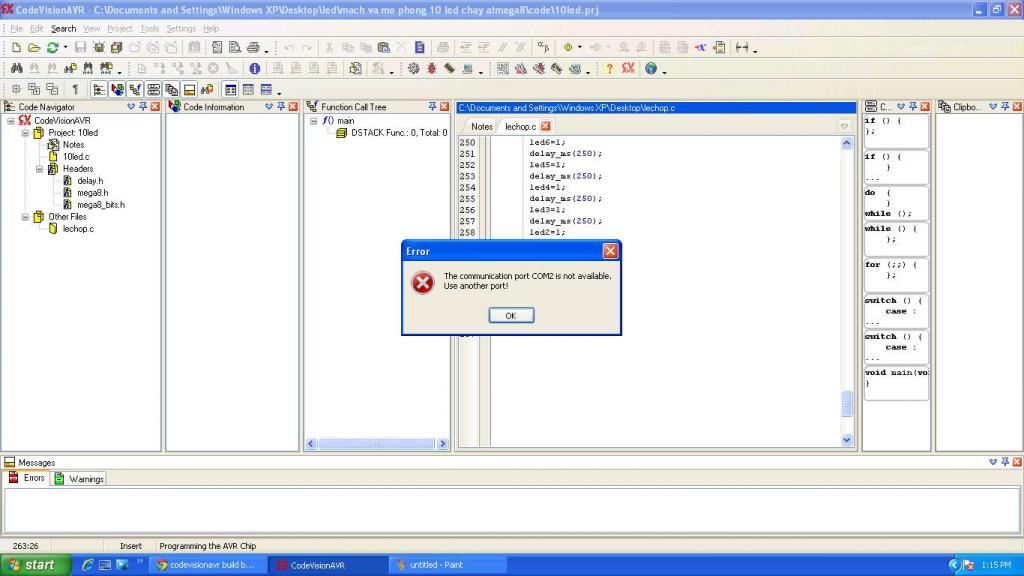Open the Code Navigator panel dropdown arrow

point(131,106)
